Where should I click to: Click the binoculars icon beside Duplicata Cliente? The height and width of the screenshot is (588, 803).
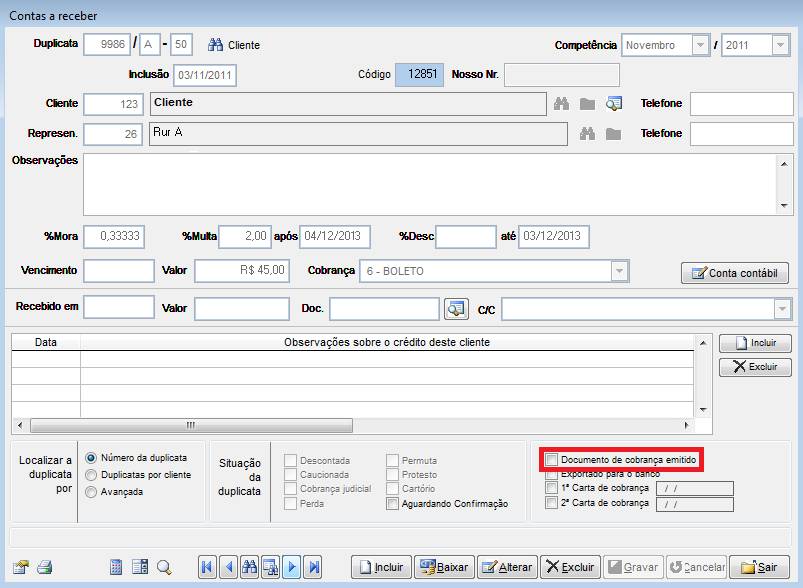[x=215, y=45]
